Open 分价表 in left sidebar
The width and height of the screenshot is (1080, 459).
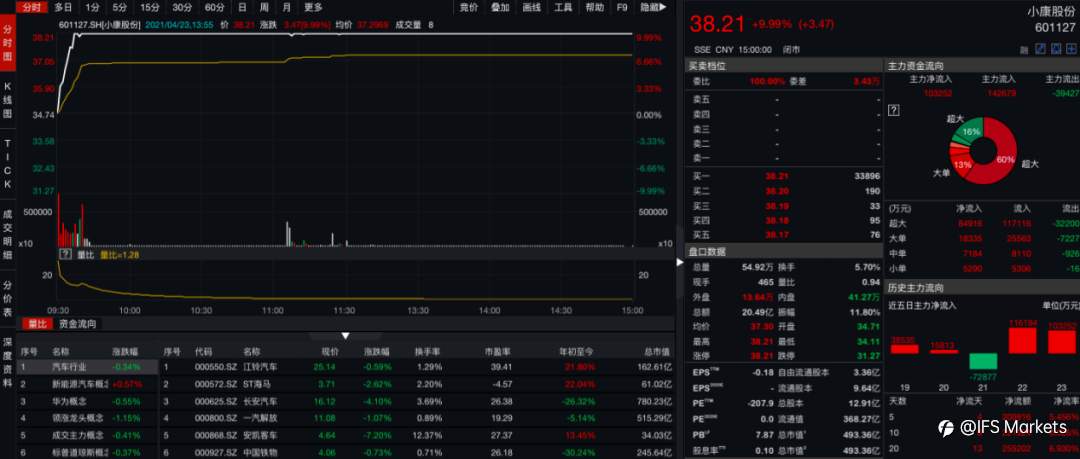tap(8, 298)
